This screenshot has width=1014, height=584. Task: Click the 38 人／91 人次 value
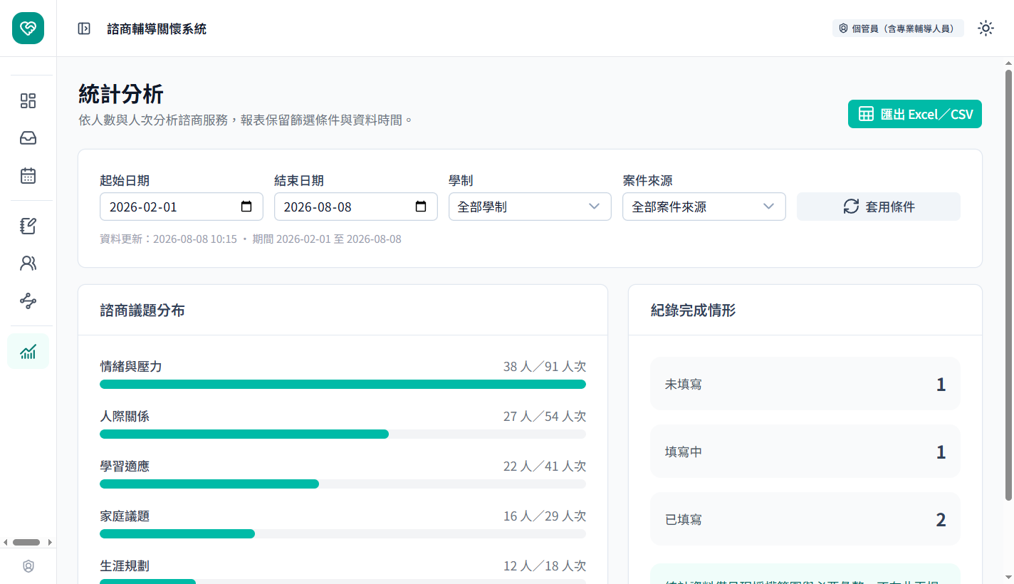pos(545,367)
